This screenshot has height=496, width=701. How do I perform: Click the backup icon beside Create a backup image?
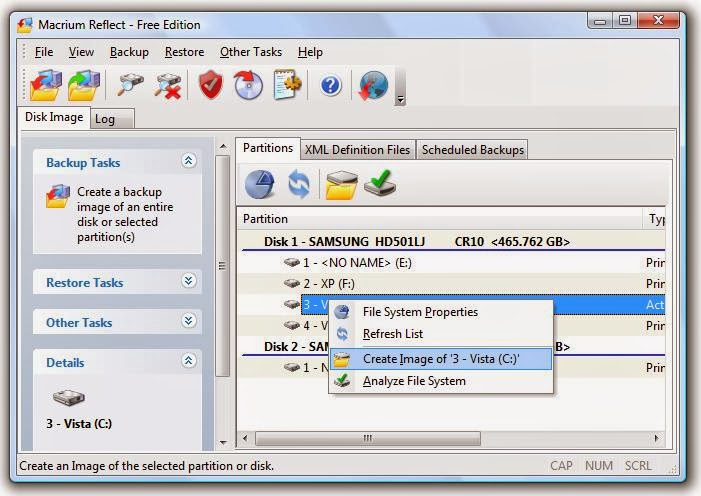tap(58, 196)
